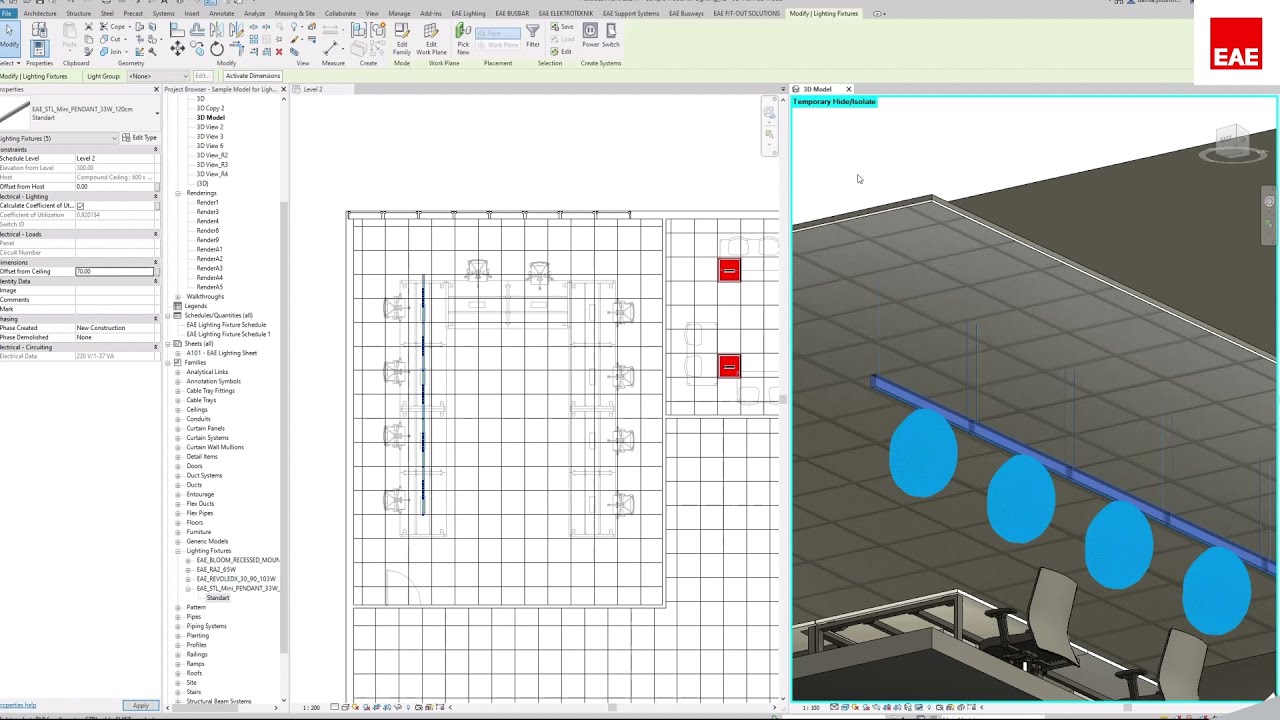The image size is (1280, 720).
Task: Select the Rotate tool
Action: [x=217, y=48]
